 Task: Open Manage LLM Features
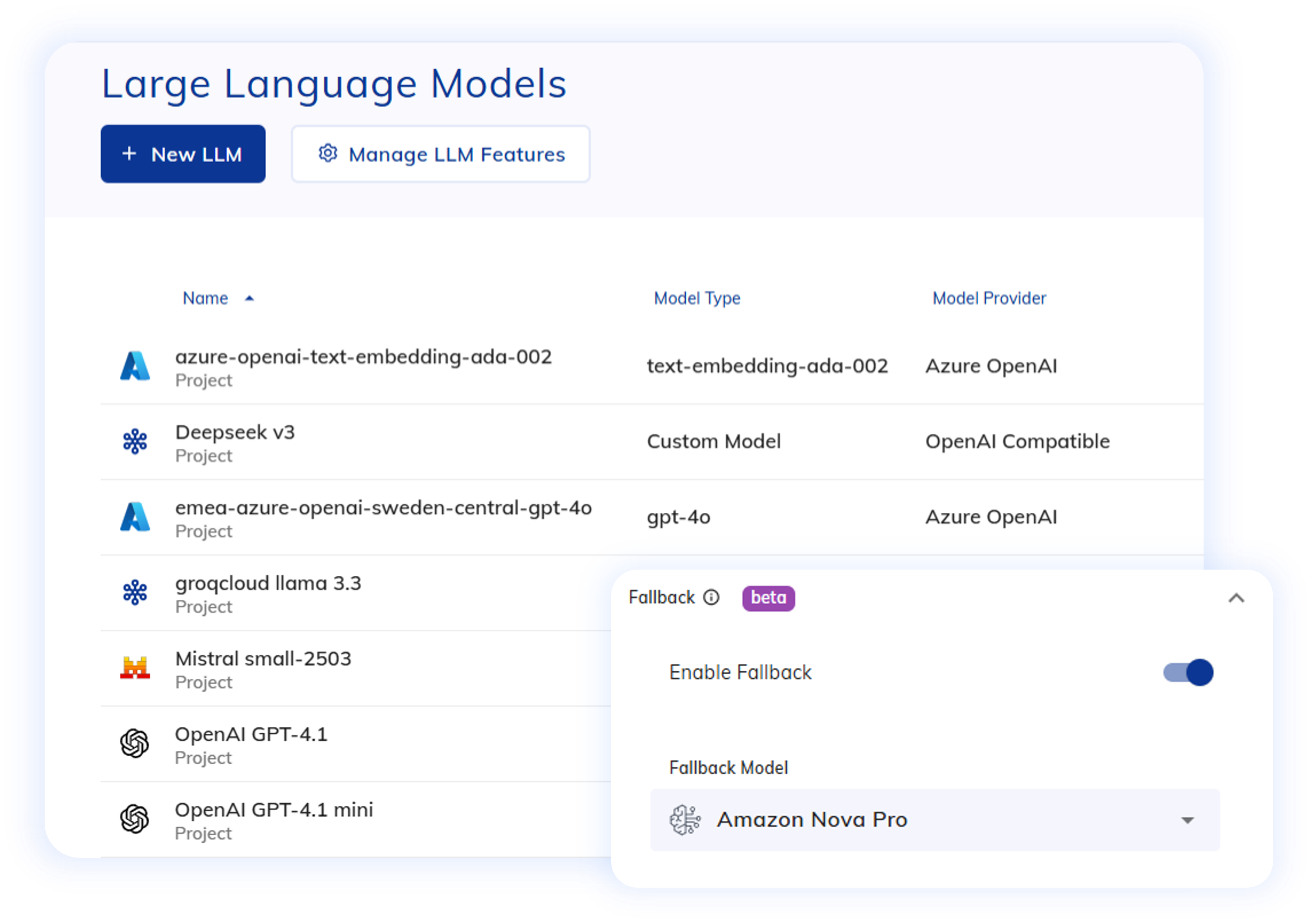pyautogui.click(x=441, y=154)
